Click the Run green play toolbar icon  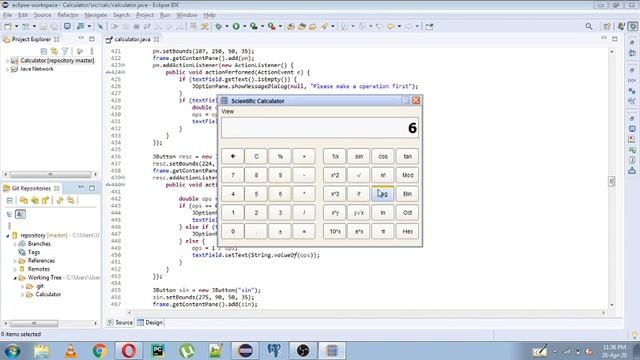point(236,27)
